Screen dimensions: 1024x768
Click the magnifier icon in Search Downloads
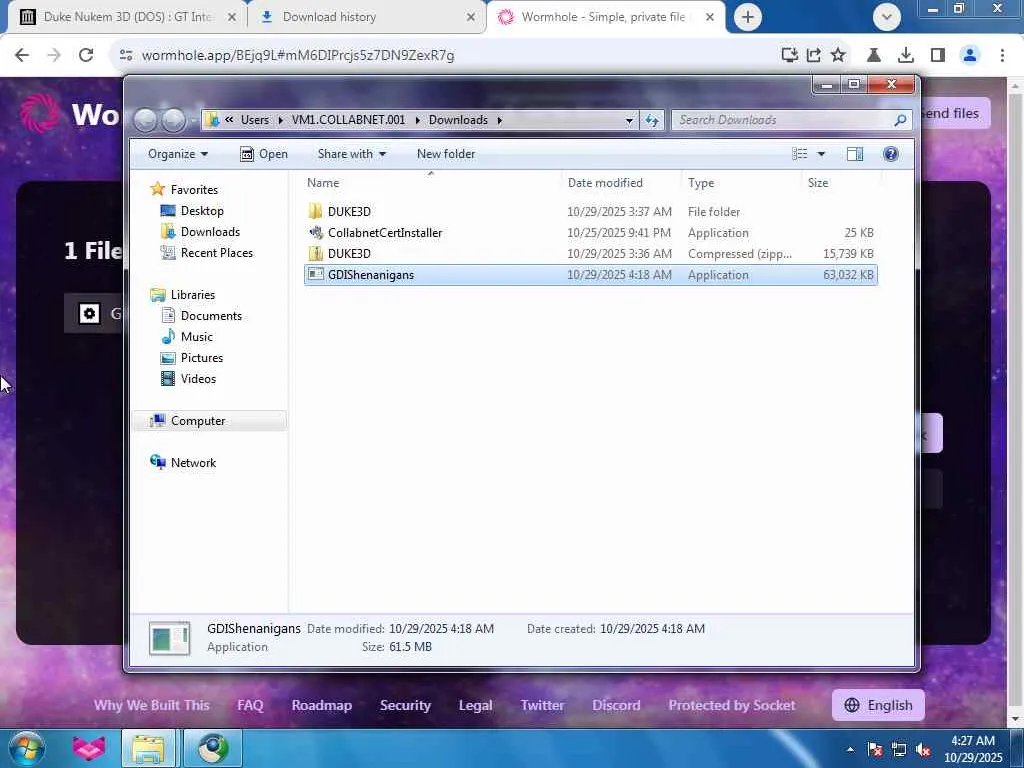[x=900, y=120]
